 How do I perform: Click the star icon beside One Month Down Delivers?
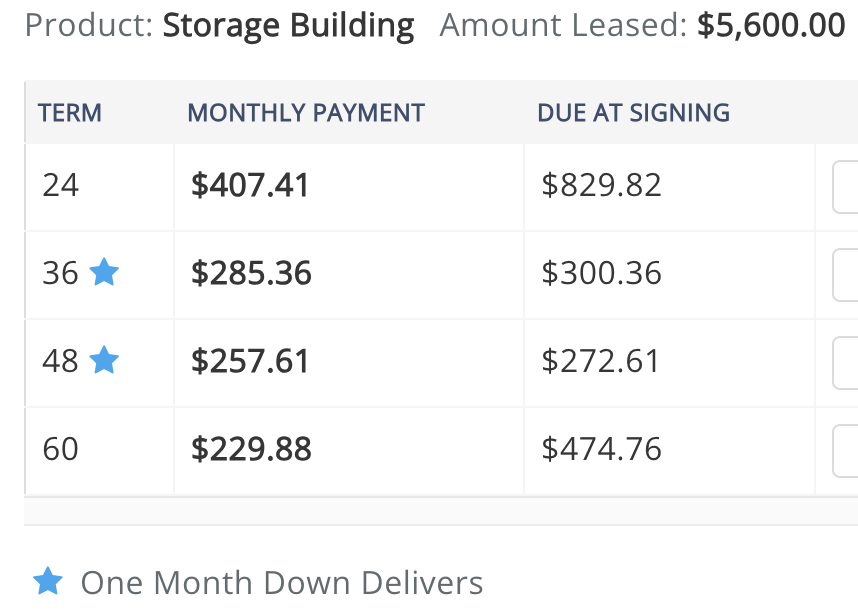point(48,581)
